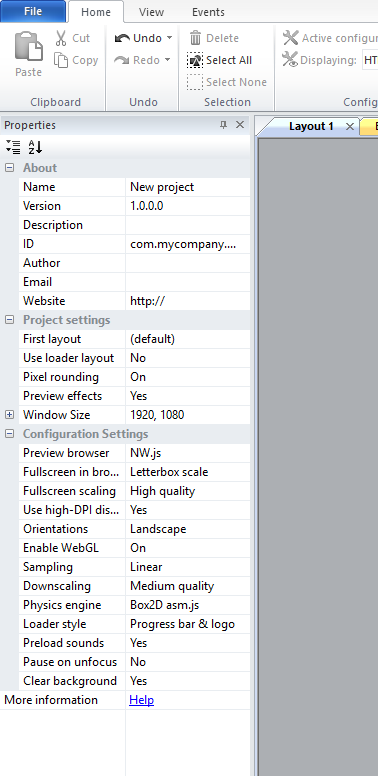
Task: Change Downscaling value Medium quality
Action: [x=188, y=586]
